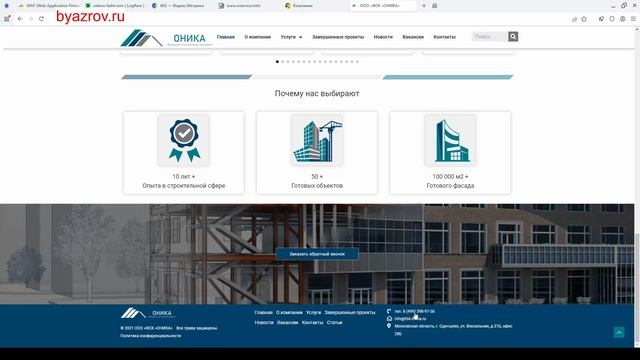Click the 10 лет + card text
Viewport: 640px width, 360px height.
[184, 177]
